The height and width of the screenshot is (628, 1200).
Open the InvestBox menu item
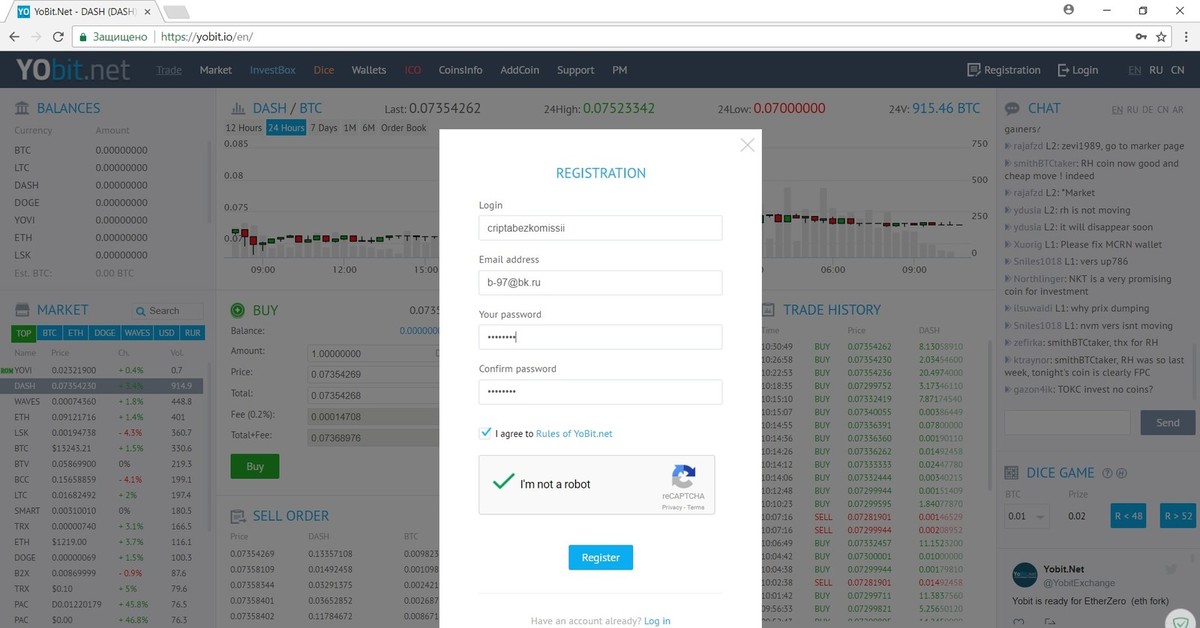[x=273, y=70]
